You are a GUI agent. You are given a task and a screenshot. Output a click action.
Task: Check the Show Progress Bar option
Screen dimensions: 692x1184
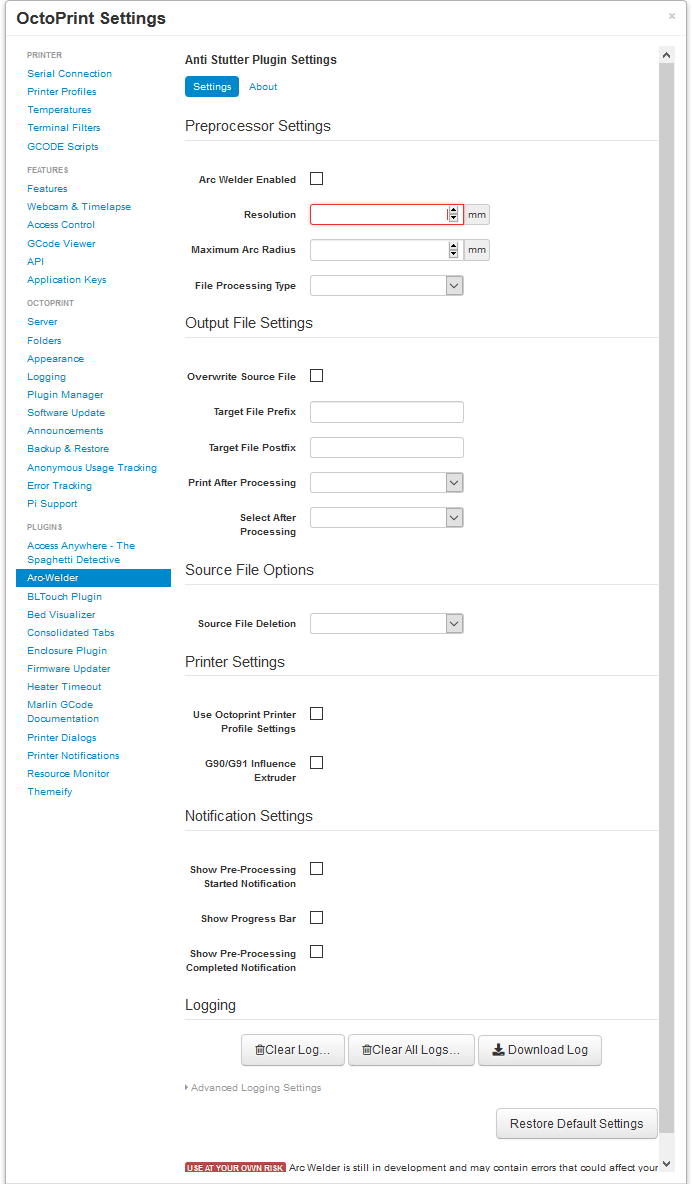click(x=317, y=917)
